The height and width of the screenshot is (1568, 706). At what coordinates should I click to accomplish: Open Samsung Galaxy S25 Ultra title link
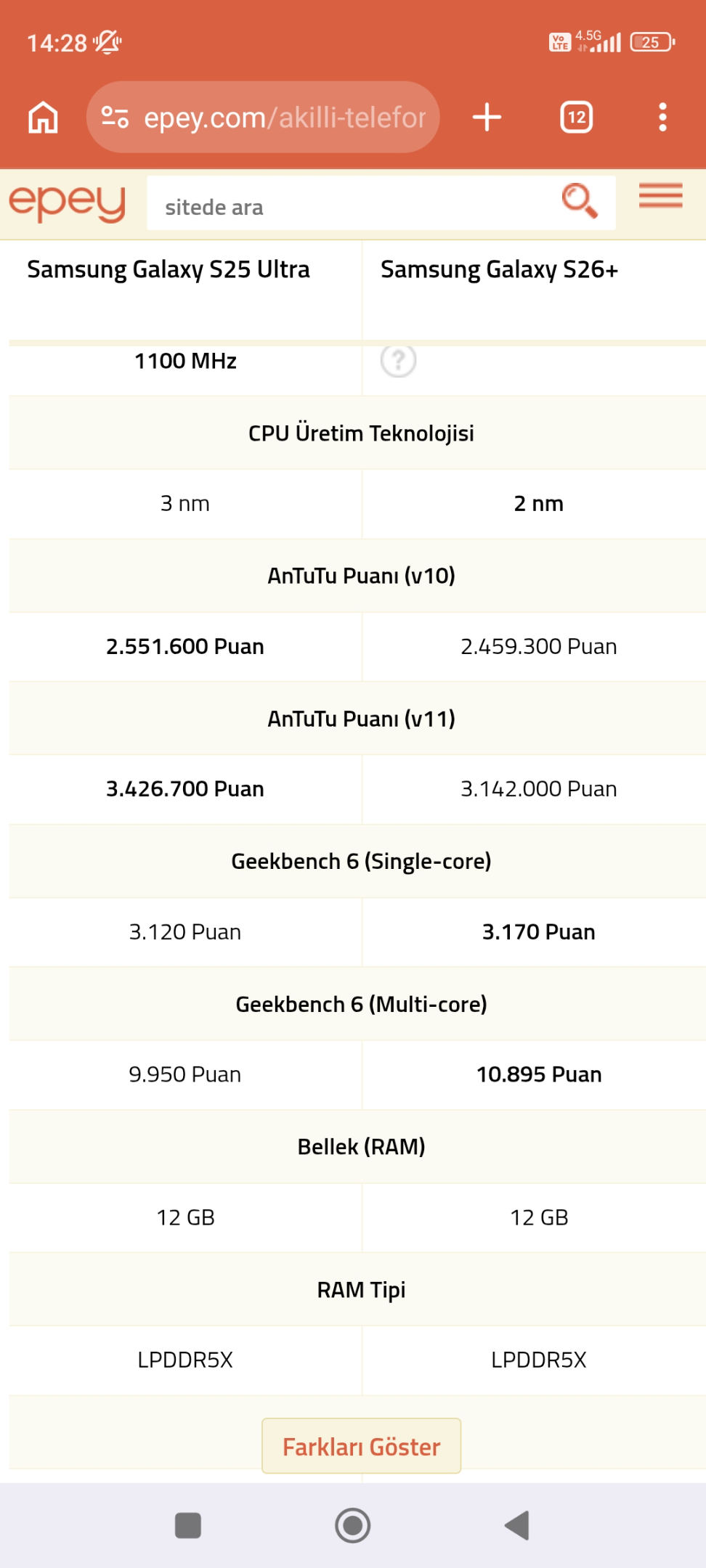tap(169, 269)
